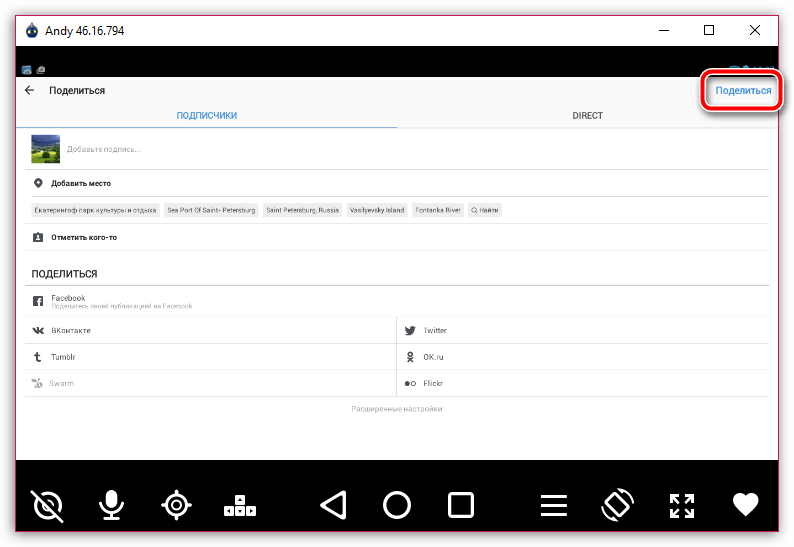The image size is (794, 547).
Task: Toggle the camera-off icon in Andy toolbar
Action: 47,505
